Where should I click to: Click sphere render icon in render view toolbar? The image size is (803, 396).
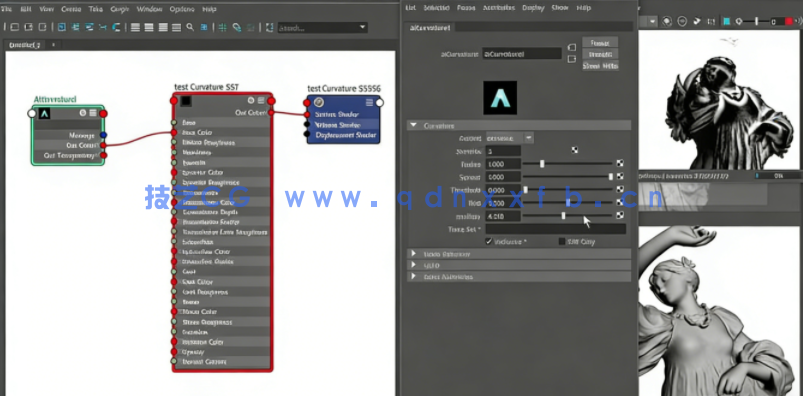pos(667,22)
